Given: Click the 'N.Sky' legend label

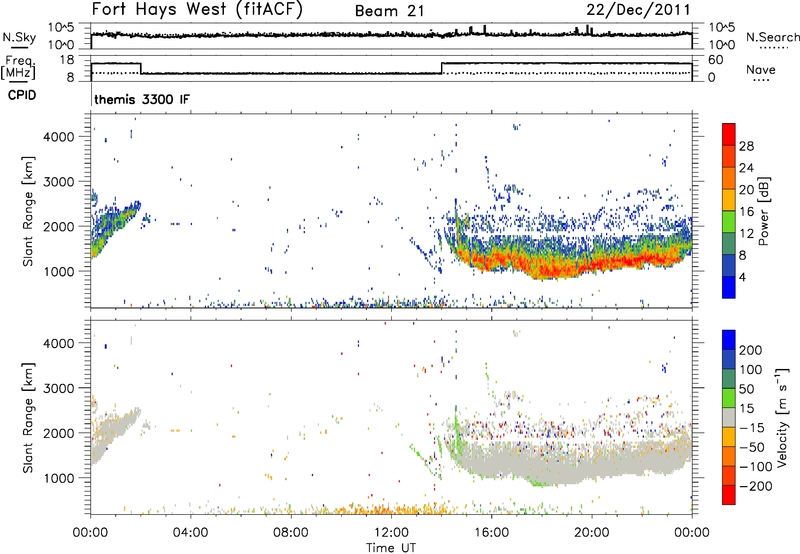Looking at the screenshot, I should 19,37.
